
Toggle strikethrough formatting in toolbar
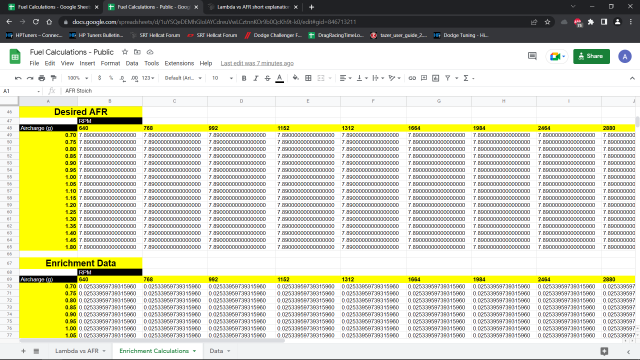[x=267, y=78]
